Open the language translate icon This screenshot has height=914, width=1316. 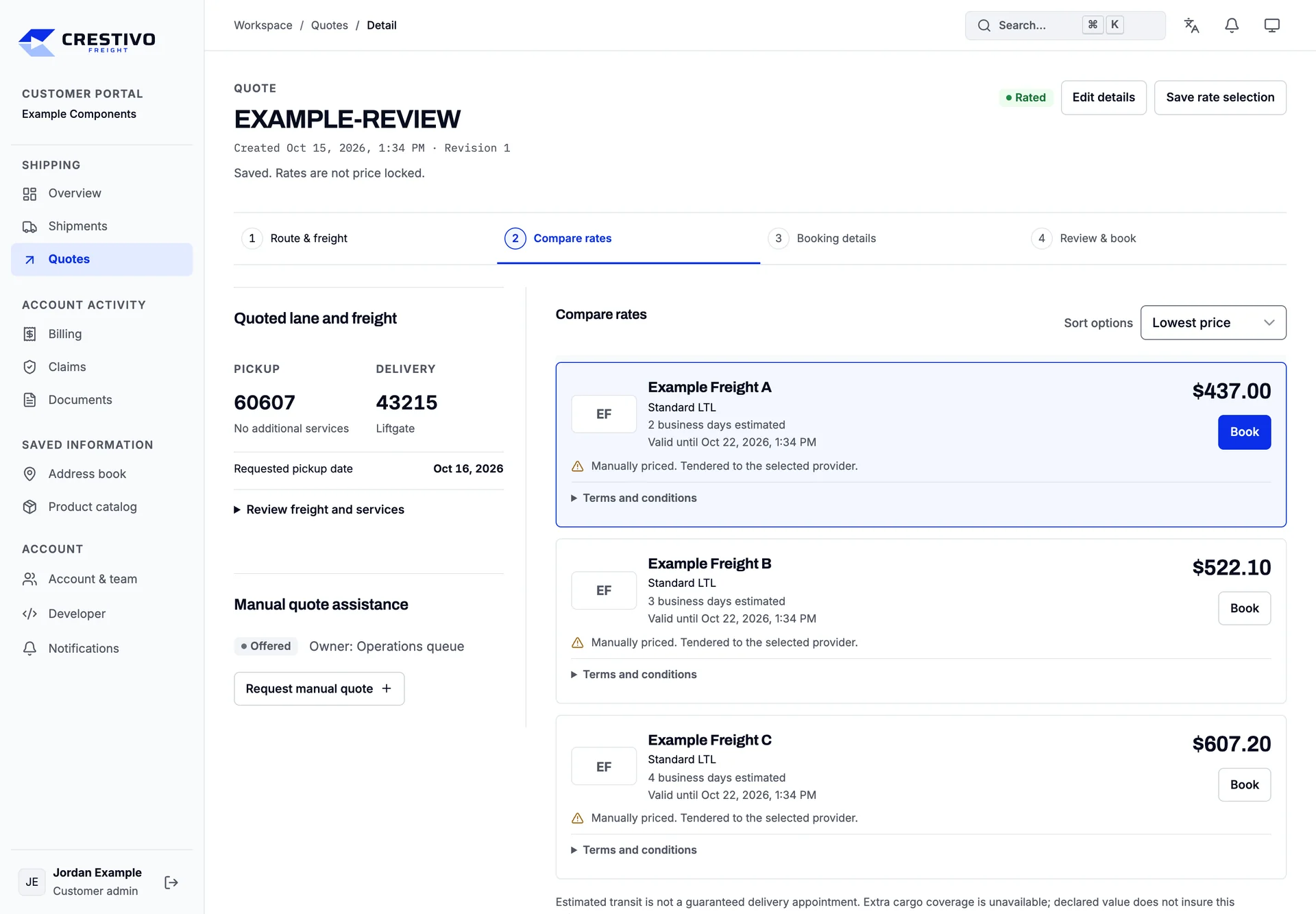(x=1191, y=25)
